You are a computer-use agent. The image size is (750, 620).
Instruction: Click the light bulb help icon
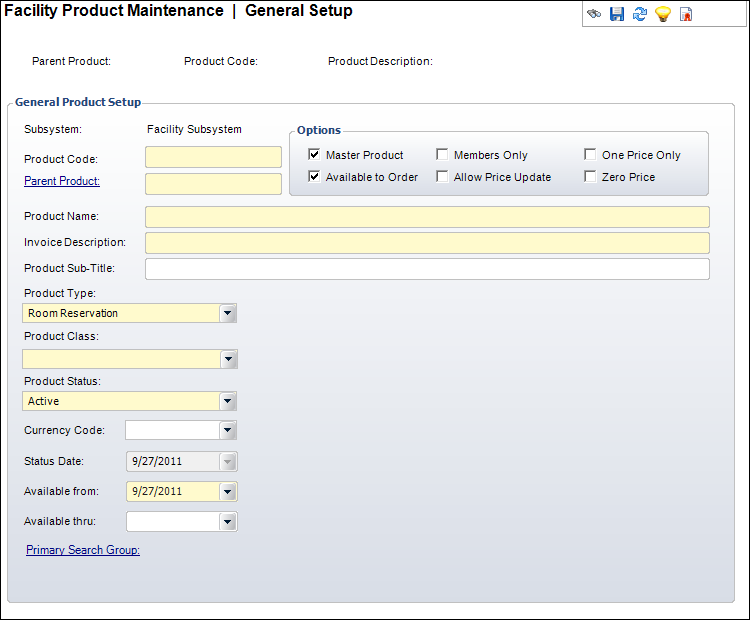coord(662,15)
